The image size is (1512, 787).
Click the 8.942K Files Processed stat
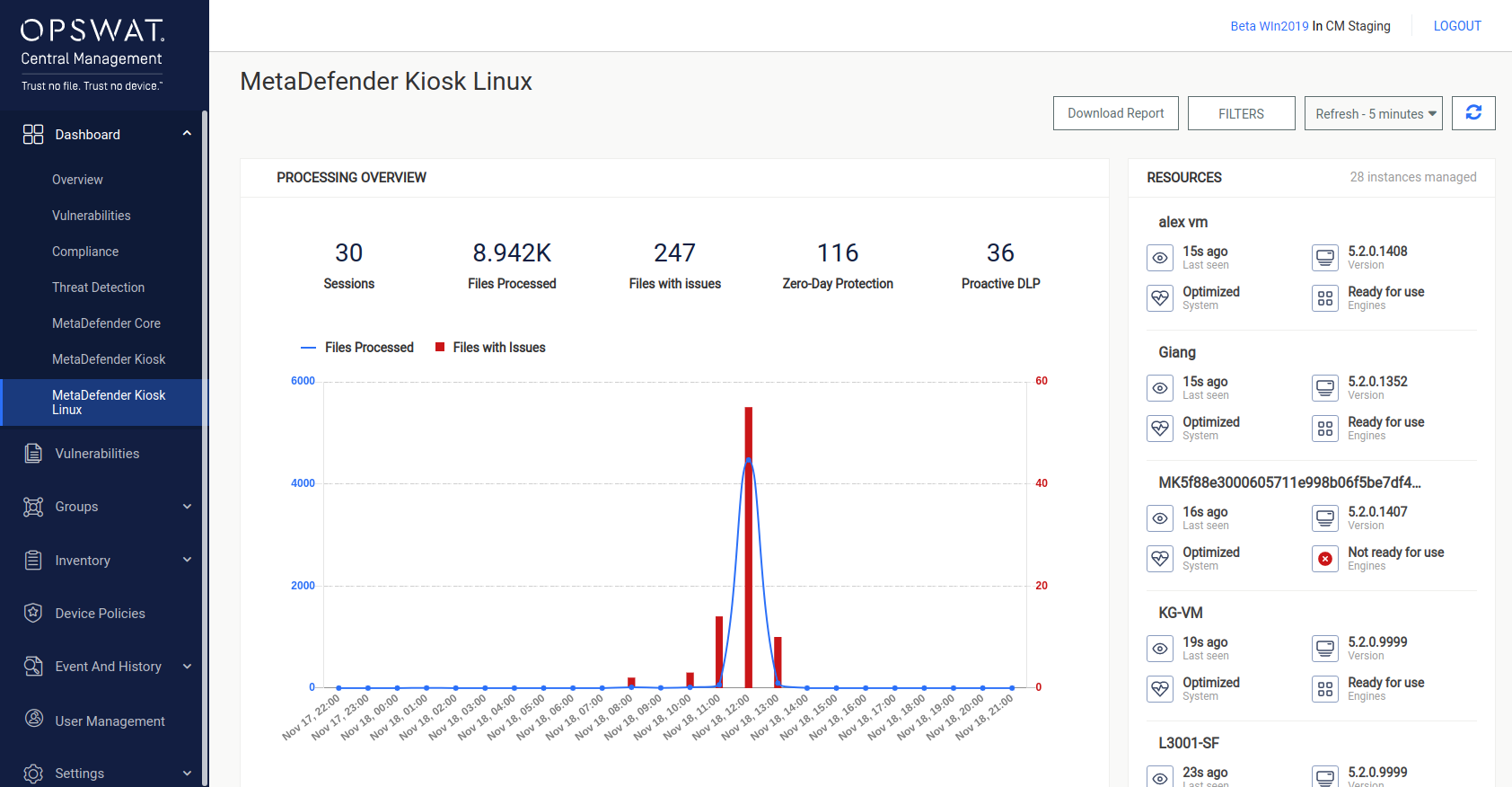coord(512,267)
